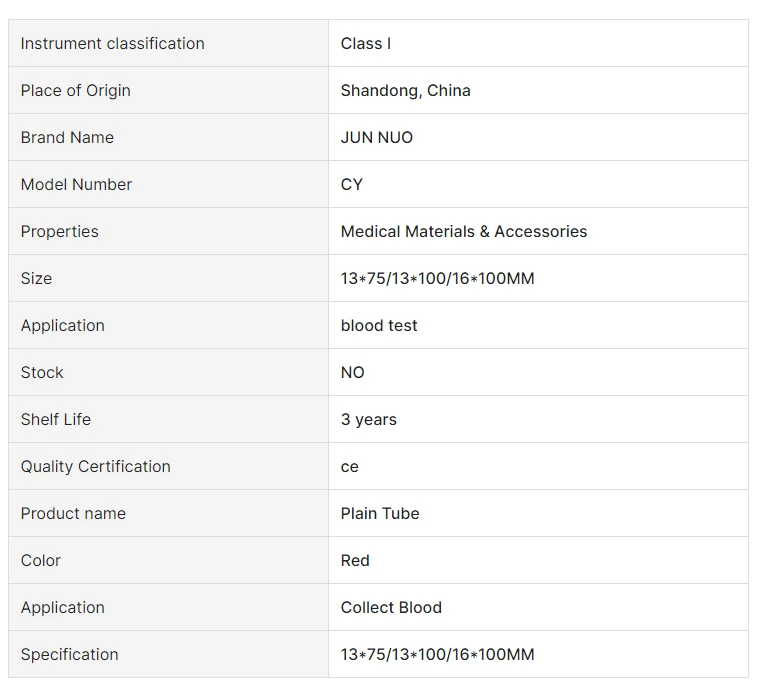
Task: Click the Size row label
Action: click(x=36, y=278)
